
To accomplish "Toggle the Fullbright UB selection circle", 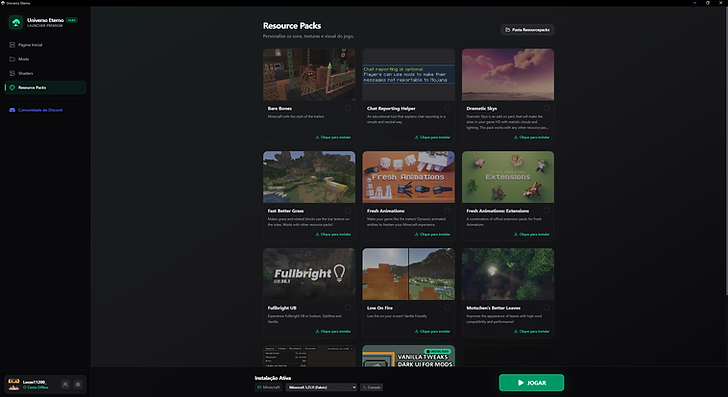I will pos(348,308).
